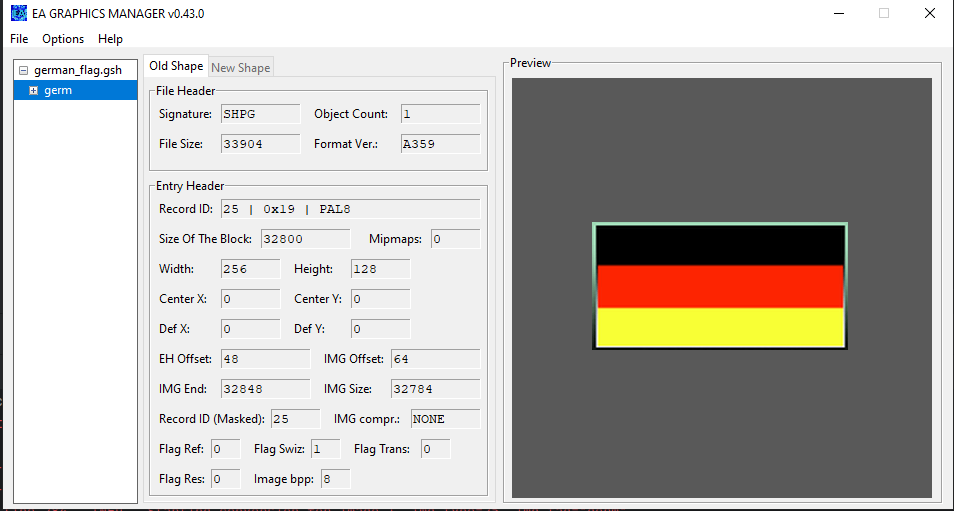Click the Entry Header group label
The image size is (954, 511).
coord(190,186)
